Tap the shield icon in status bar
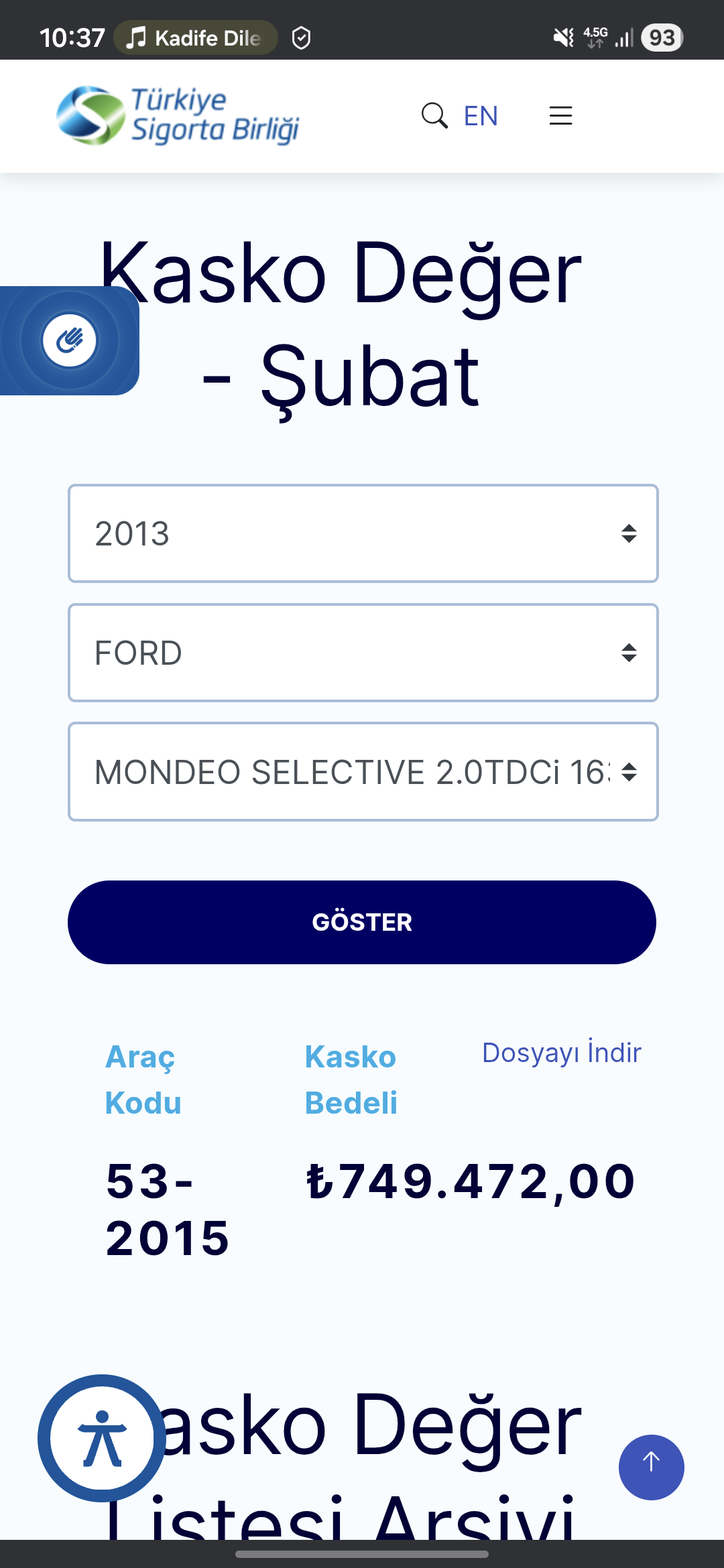 coord(301,38)
